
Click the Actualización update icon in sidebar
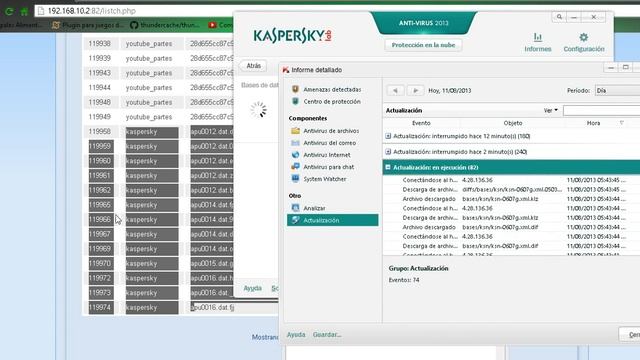[x=295, y=220]
